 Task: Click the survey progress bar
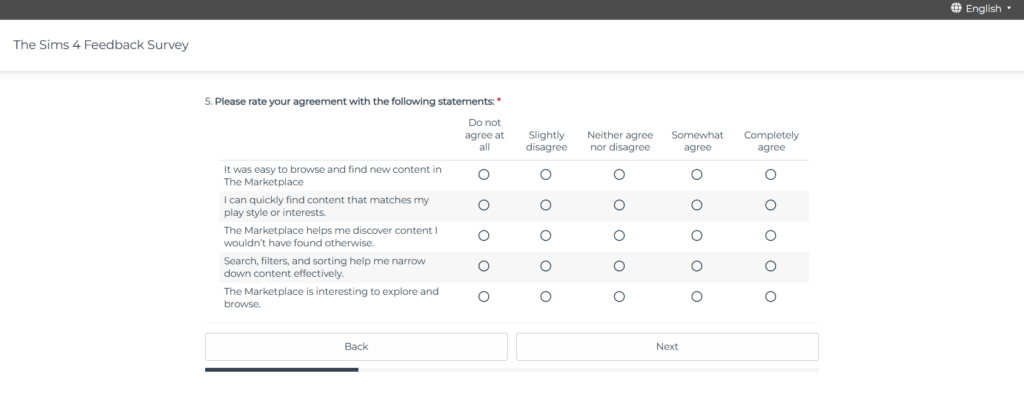tap(511, 369)
